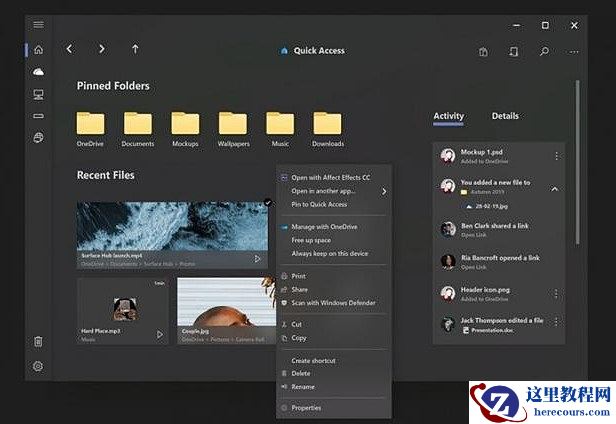The image size is (616, 424).
Task: Open the Mockups pinned folder
Action: coord(185,129)
